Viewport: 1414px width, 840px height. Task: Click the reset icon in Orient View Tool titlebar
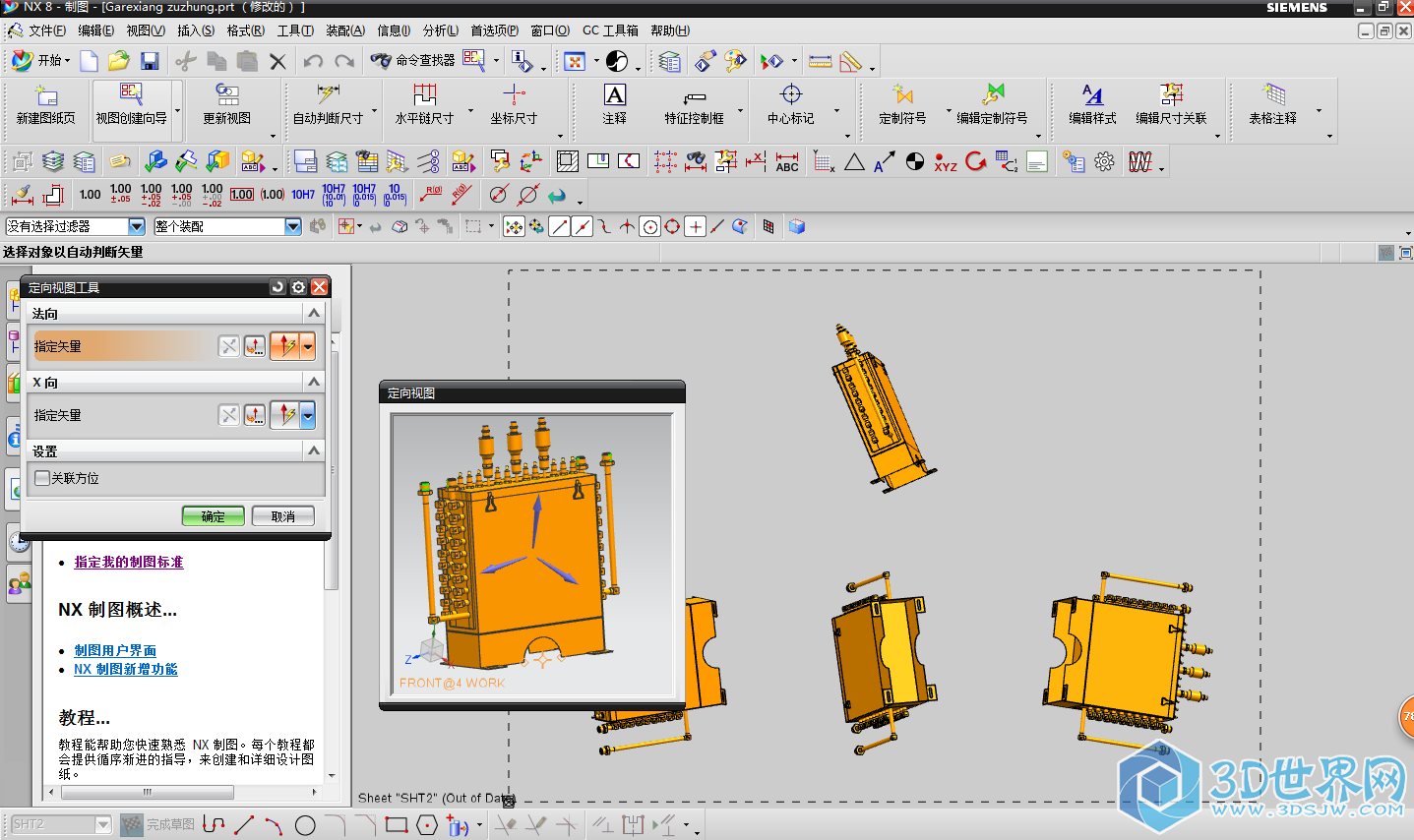click(278, 287)
